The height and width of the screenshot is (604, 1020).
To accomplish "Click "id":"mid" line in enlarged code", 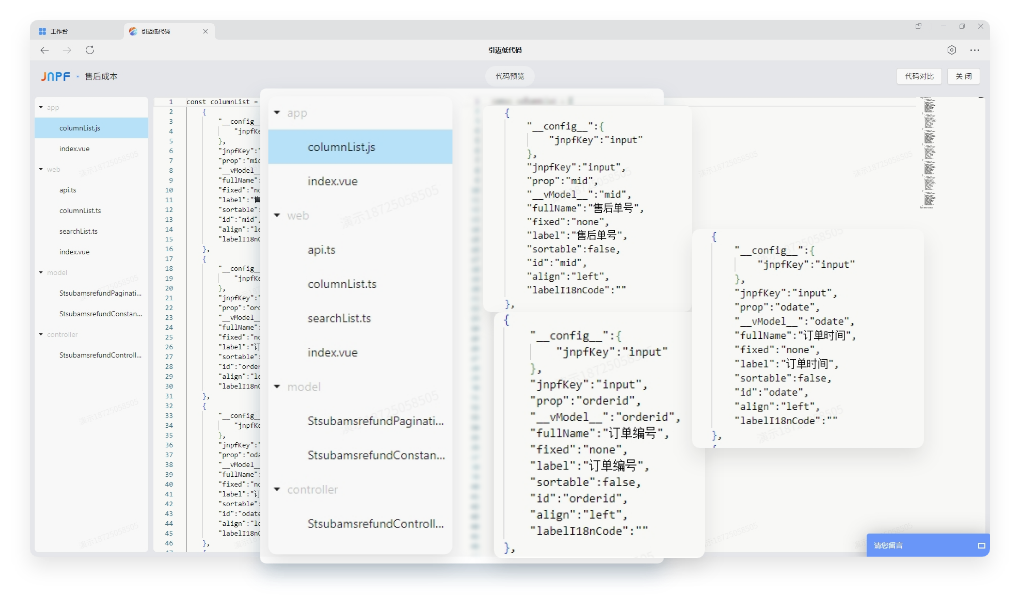I will pos(557,263).
